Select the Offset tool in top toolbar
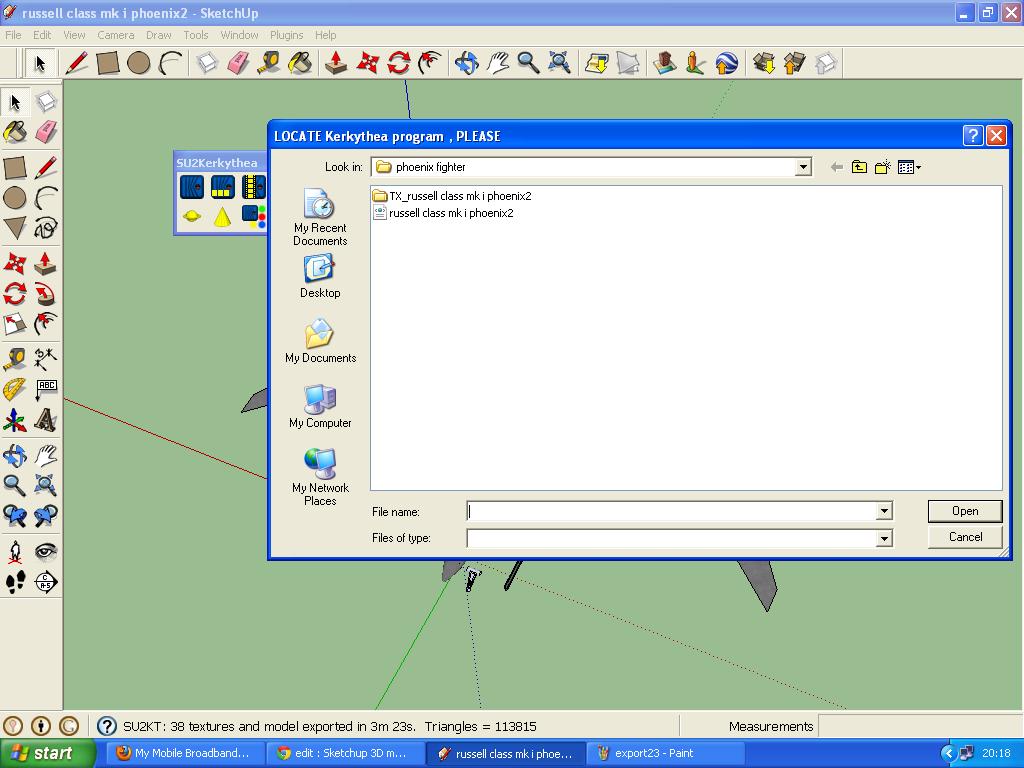Screen dimensions: 1024x768 pos(430,63)
